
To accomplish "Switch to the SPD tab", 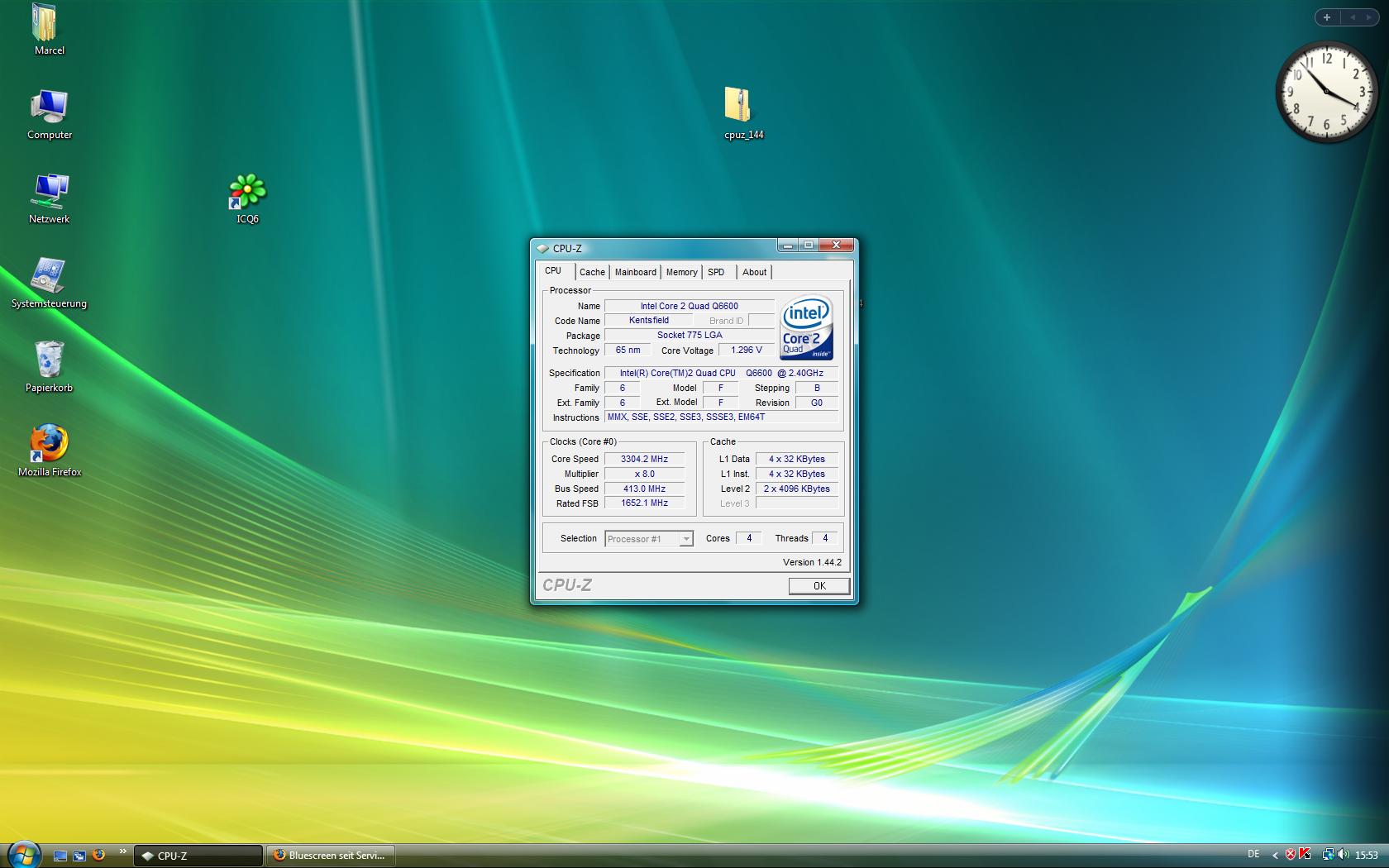I will (x=716, y=272).
